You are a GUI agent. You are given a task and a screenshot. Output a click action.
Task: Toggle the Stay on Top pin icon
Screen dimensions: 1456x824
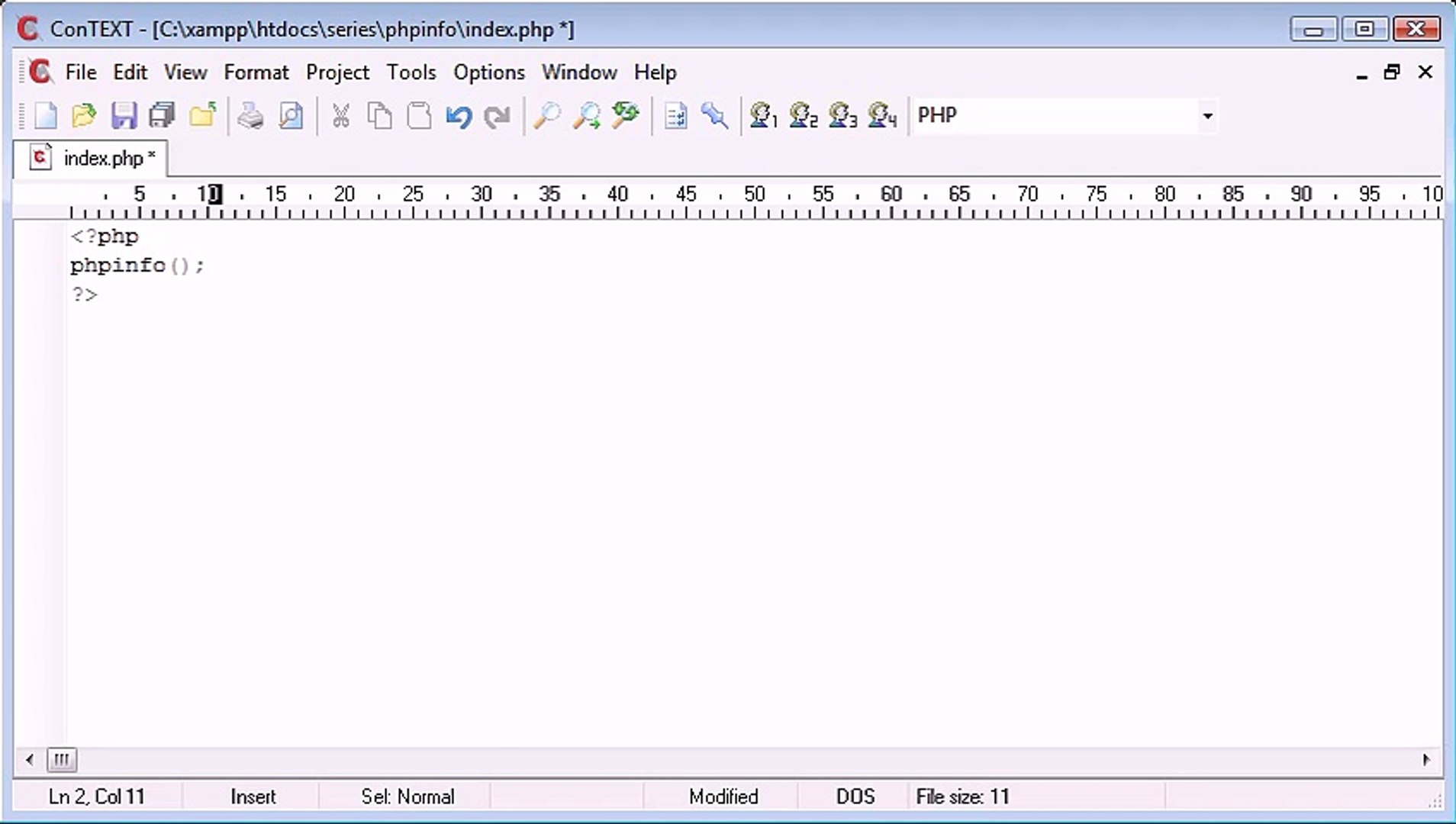(x=715, y=116)
